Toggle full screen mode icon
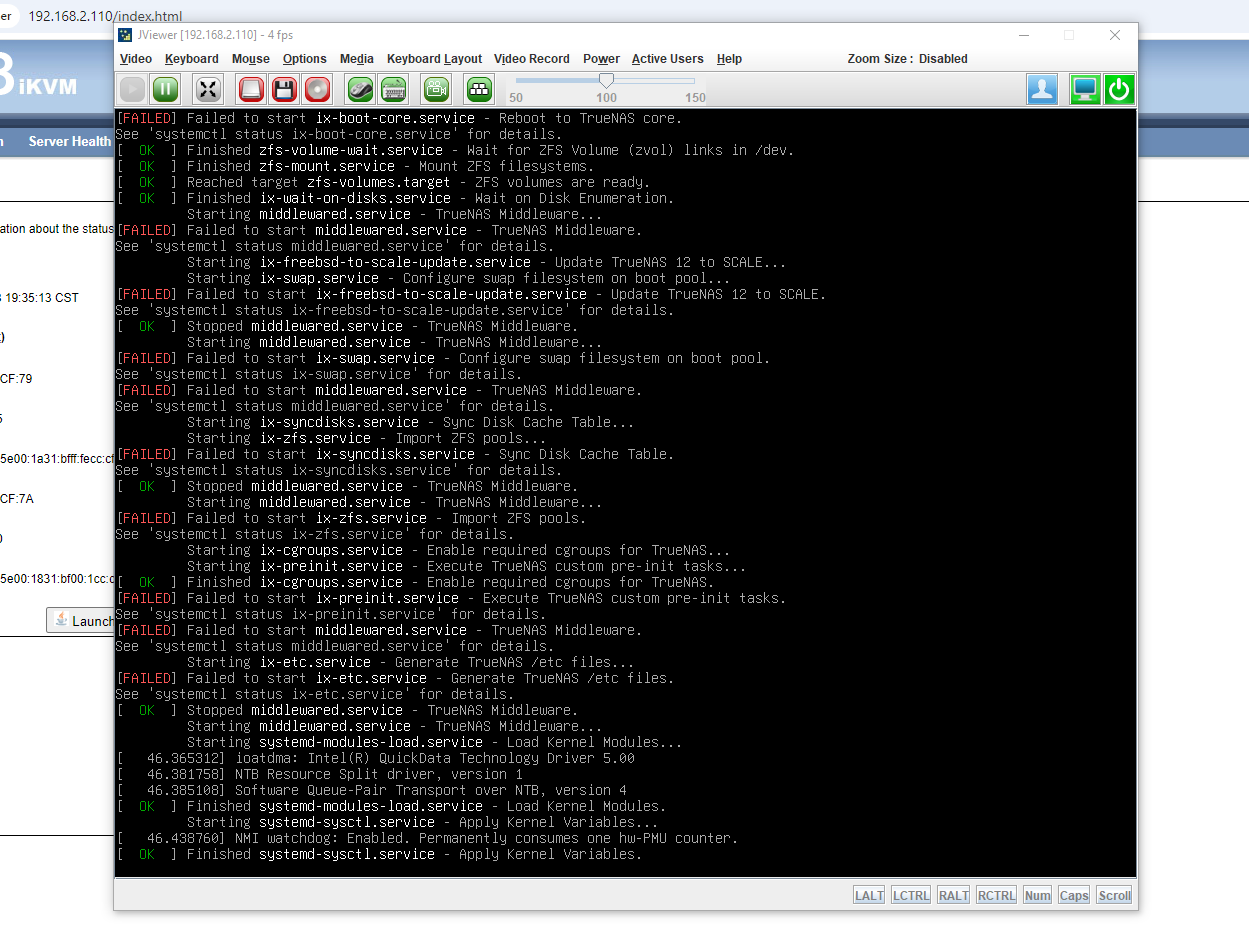Image resolution: width=1249 pixels, height=940 pixels. [208, 89]
